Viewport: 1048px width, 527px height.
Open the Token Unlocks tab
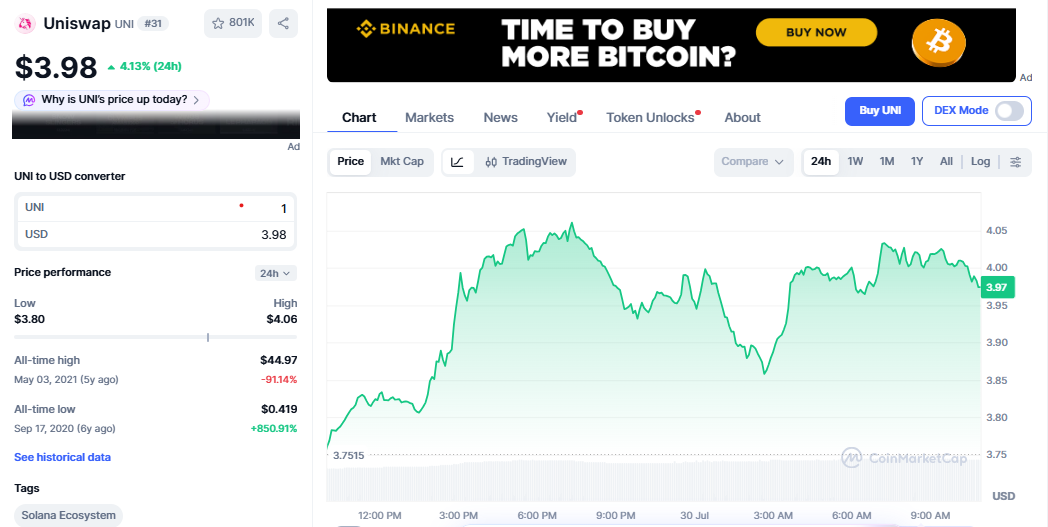pos(650,118)
